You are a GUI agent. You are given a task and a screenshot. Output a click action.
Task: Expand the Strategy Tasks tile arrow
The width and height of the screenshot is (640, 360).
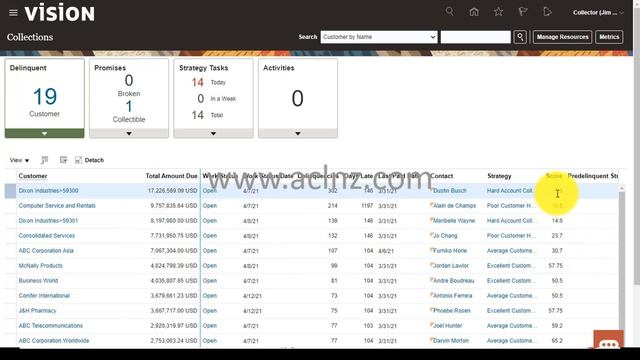[213, 133]
